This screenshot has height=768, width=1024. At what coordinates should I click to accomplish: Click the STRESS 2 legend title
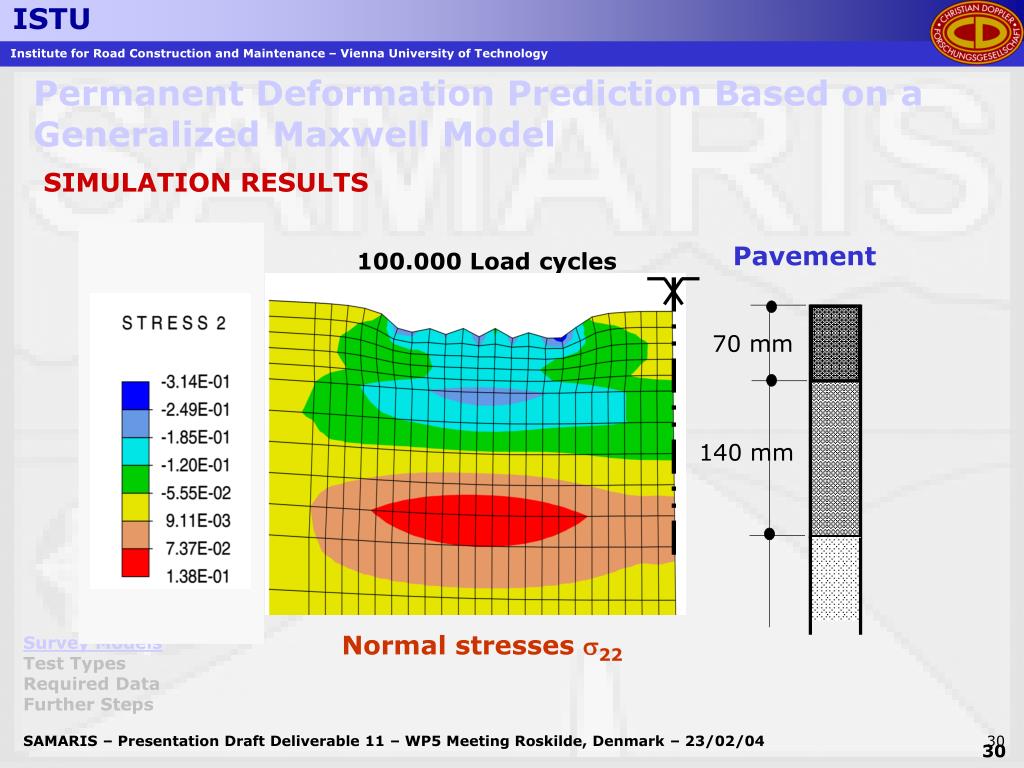point(174,323)
